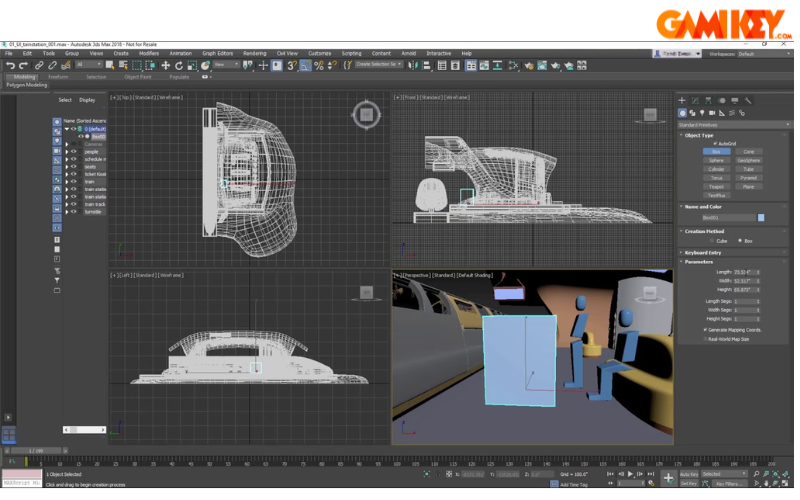Click the Mirror tool icon
This screenshot has width=800, height=500.
point(413,65)
